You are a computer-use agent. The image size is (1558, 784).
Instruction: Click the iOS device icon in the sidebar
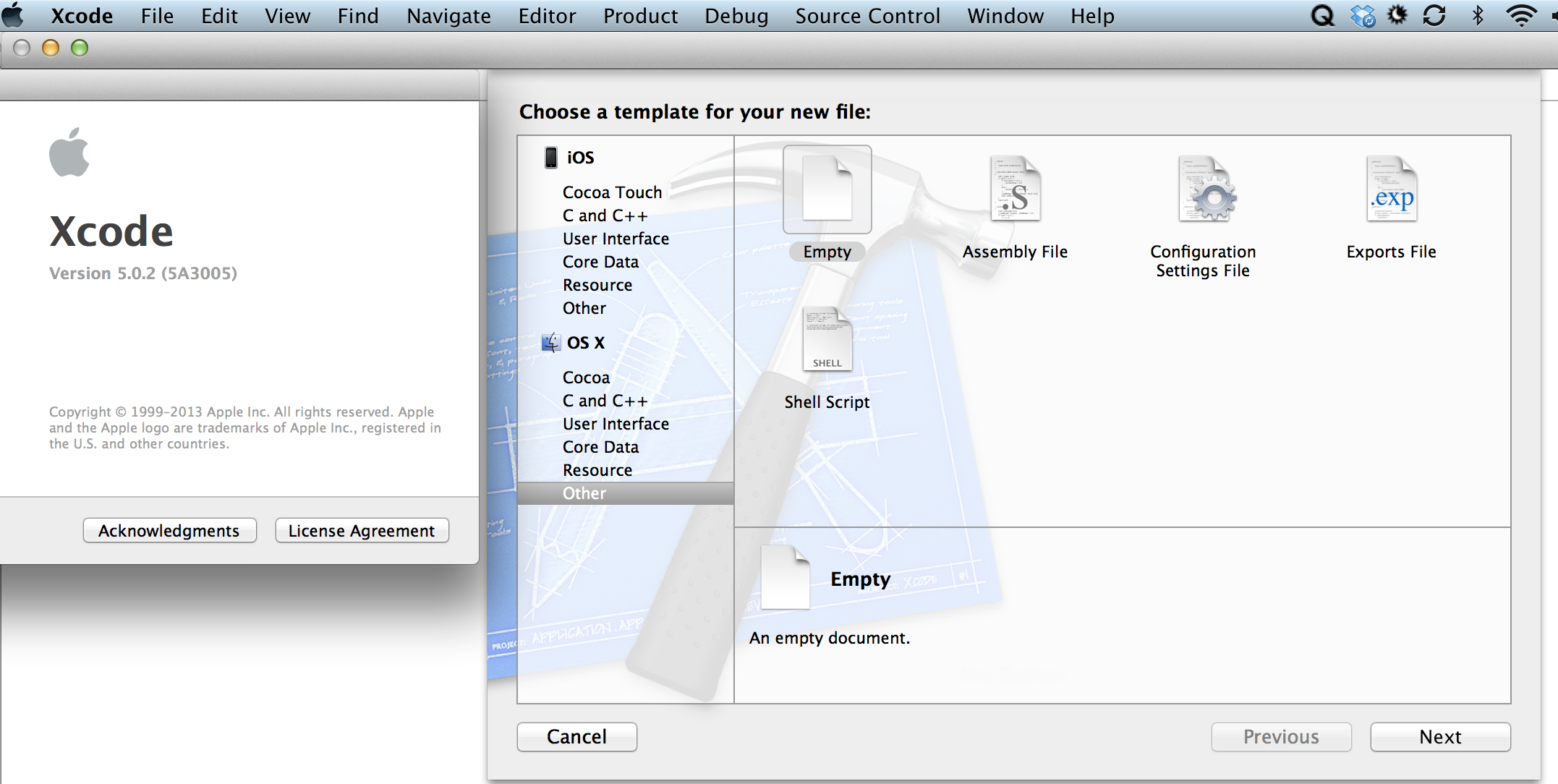tap(551, 158)
